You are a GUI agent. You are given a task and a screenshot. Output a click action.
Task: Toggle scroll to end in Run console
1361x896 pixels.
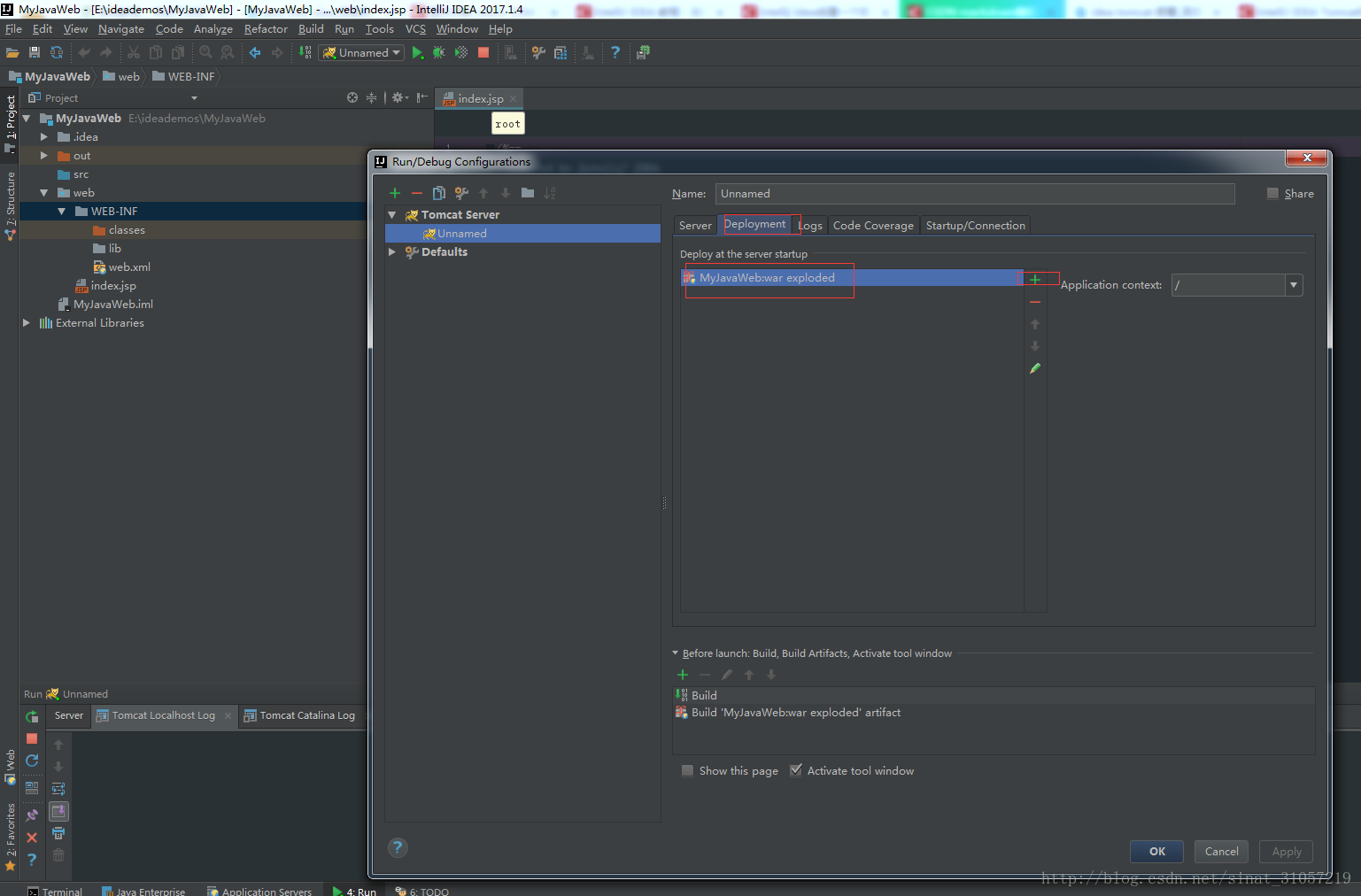click(58, 811)
